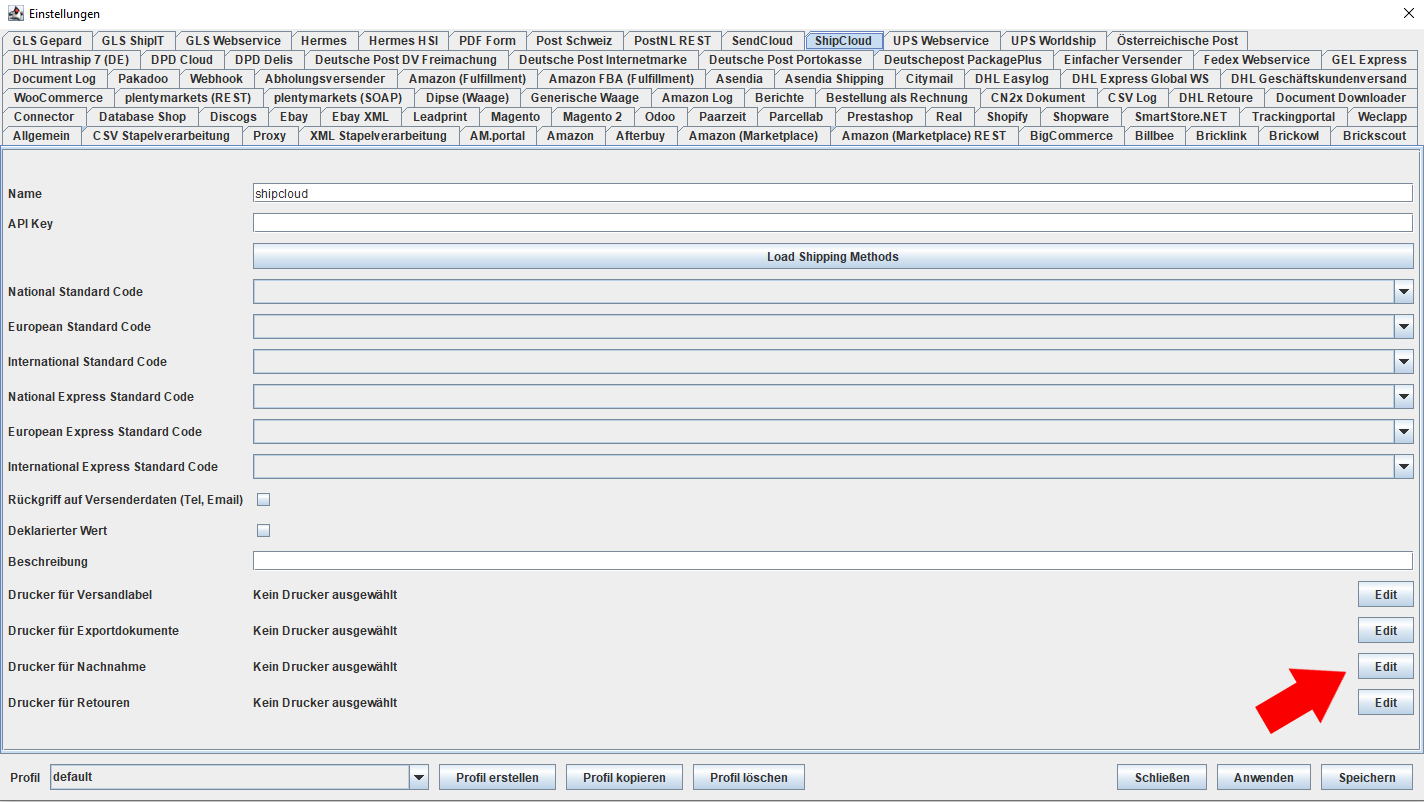Switch to Ebay XML tab
The width and height of the screenshot is (1424, 802).
point(361,117)
